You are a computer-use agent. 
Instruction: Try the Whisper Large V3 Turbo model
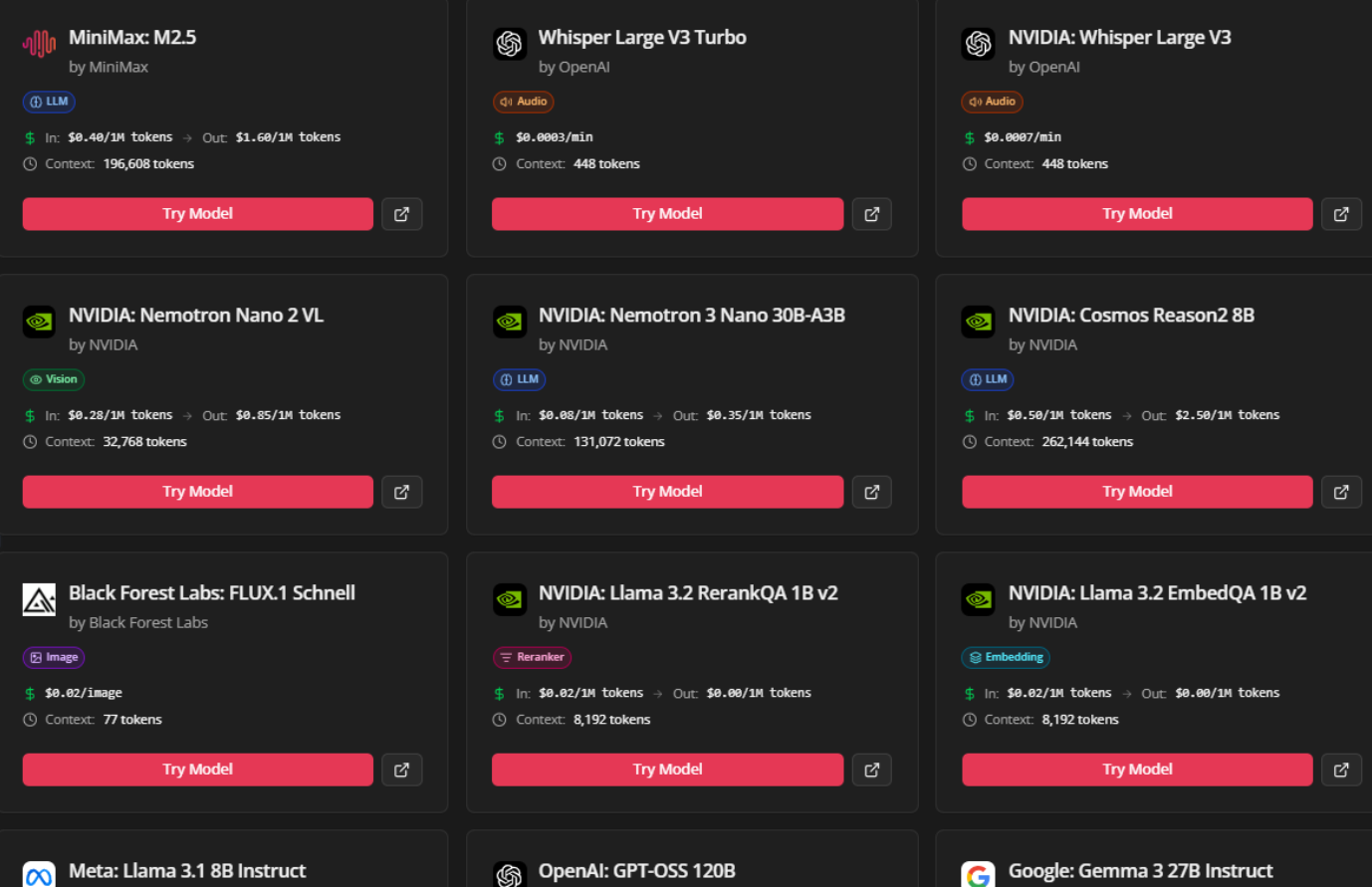[x=668, y=214]
